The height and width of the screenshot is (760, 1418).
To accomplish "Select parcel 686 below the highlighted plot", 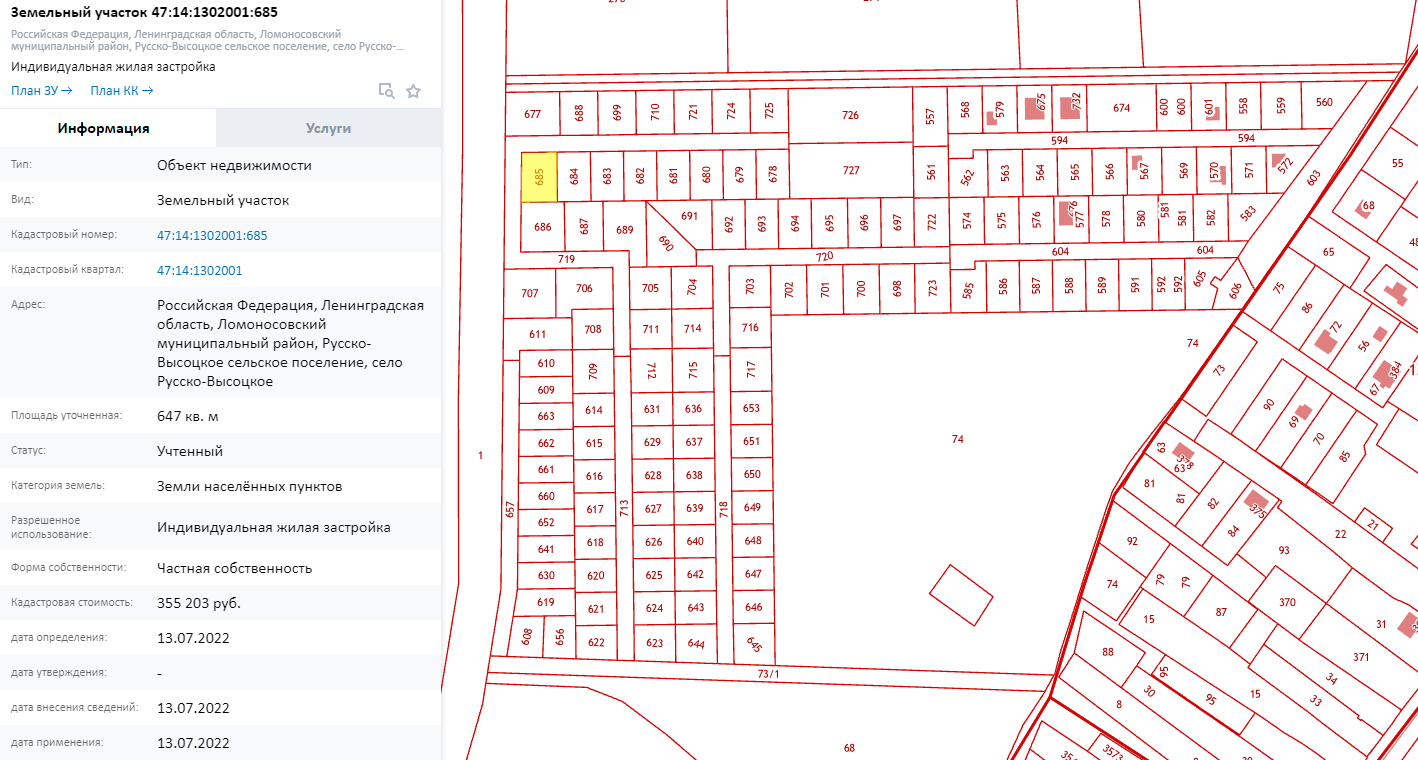I will (x=542, y=227).
